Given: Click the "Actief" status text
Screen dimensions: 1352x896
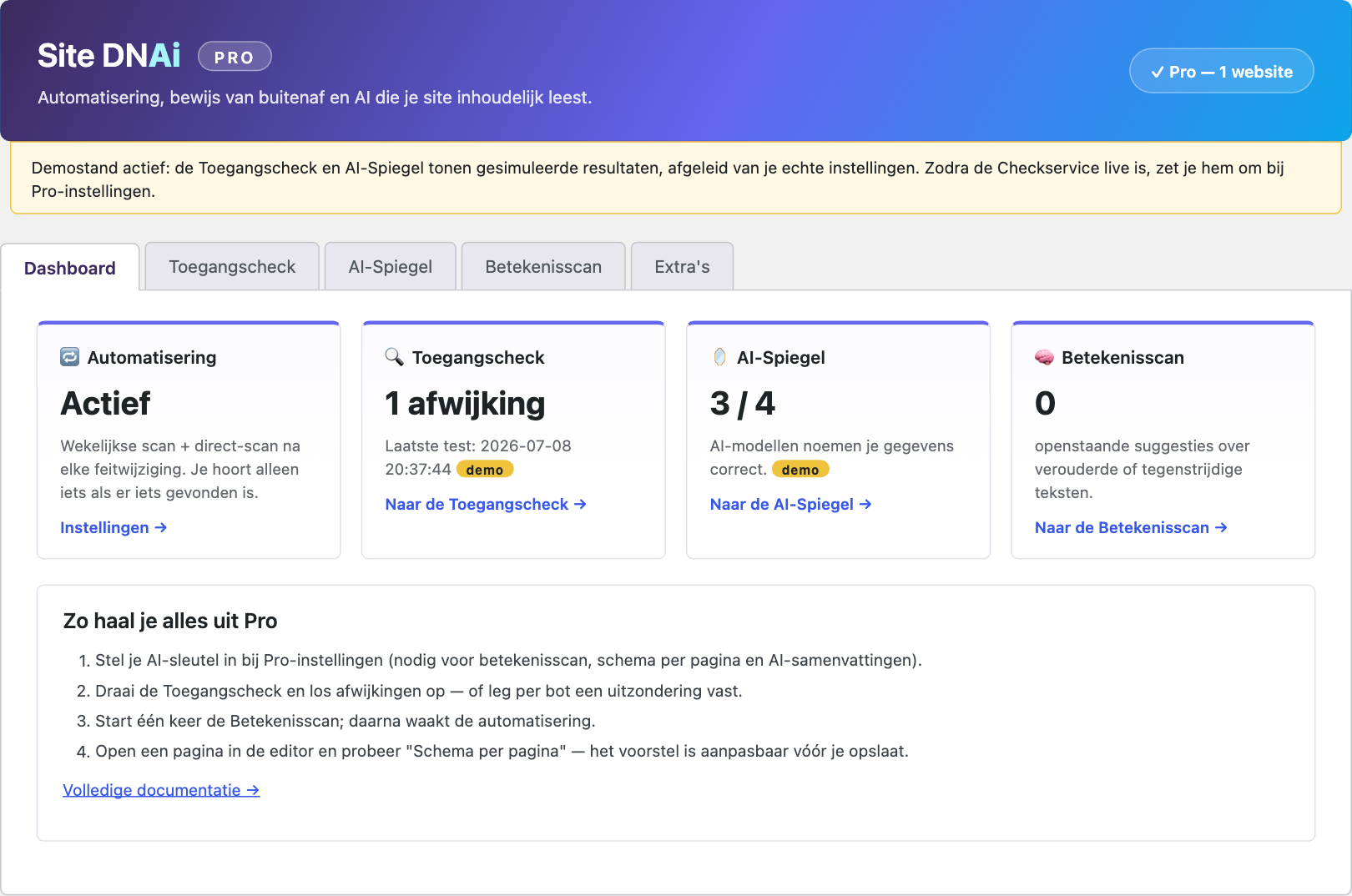Looking at the screenshot, I should coord(105,404).
